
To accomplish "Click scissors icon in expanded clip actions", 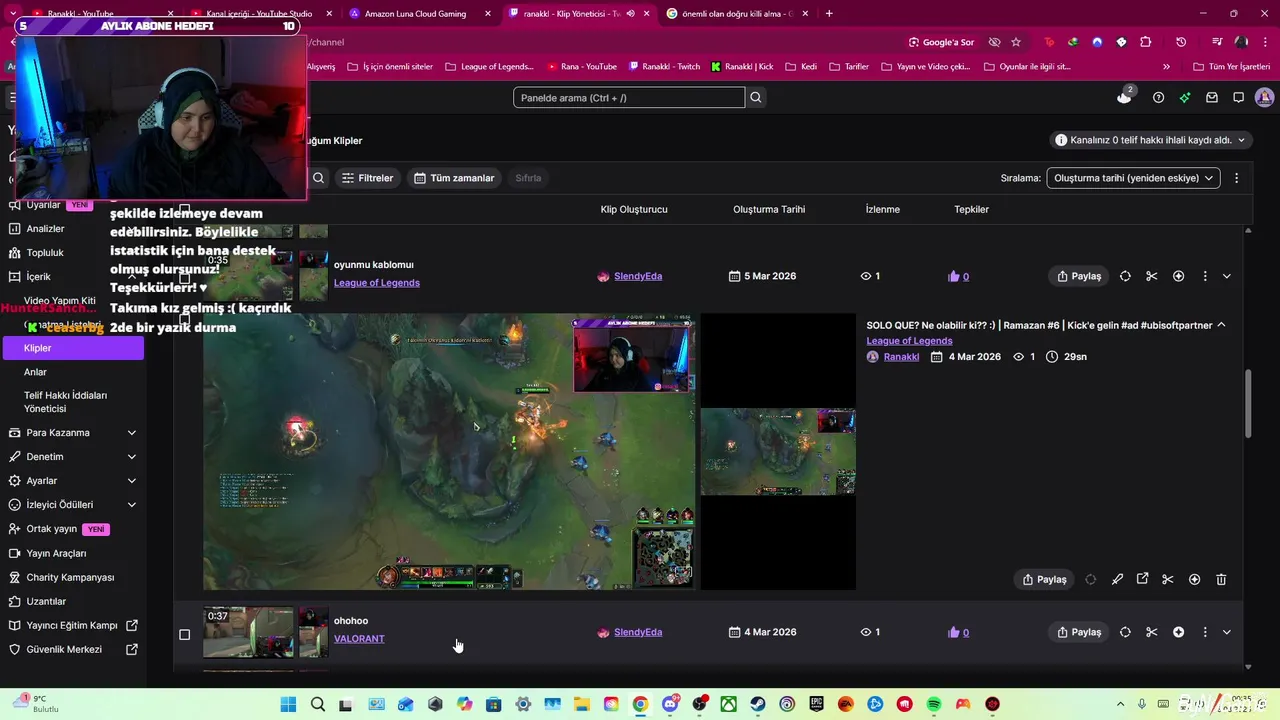I will 1168,579.
